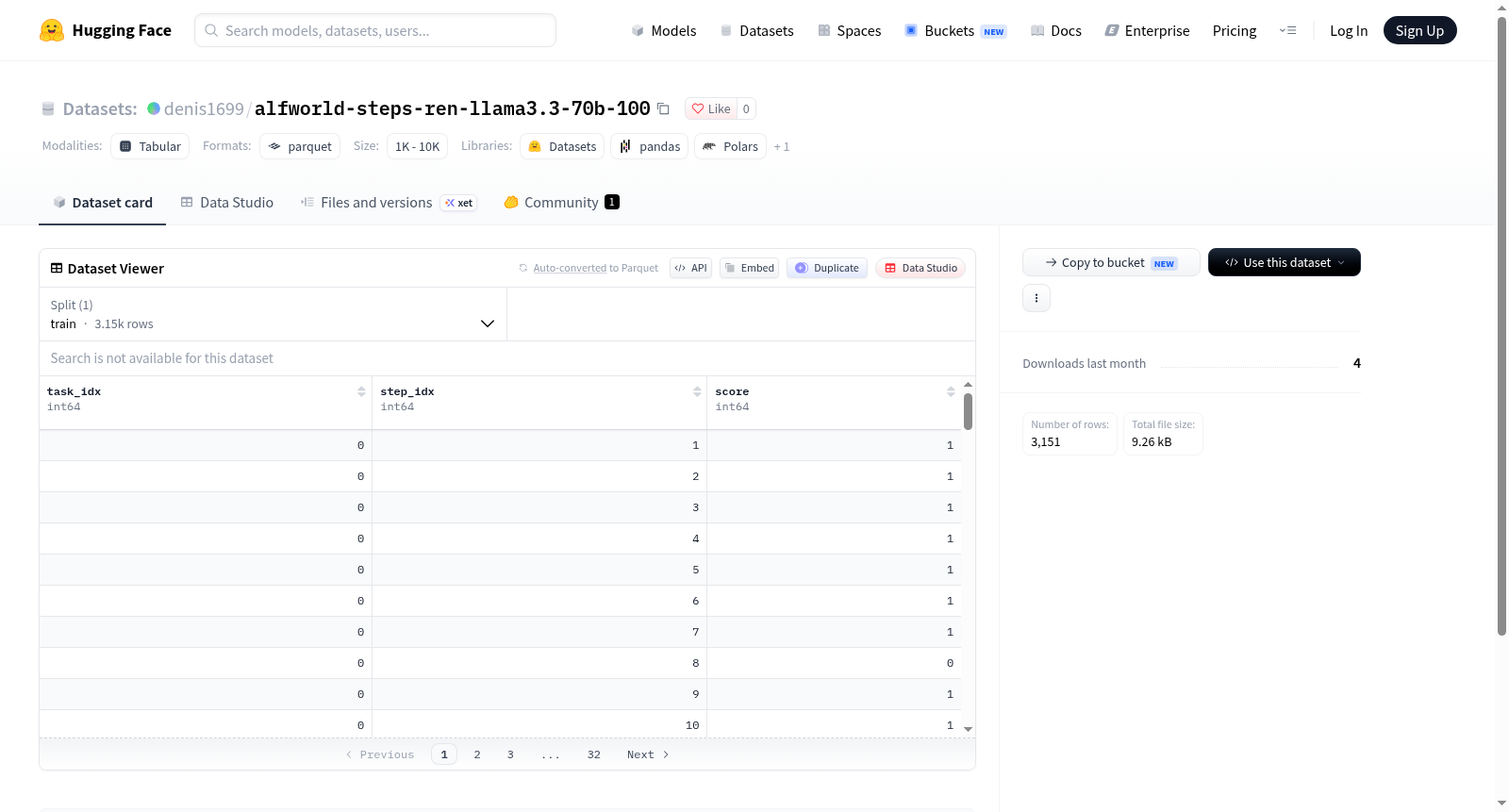This screenshot has height=812, width=1509.
Task: Open Docs in the top navigation
Action: [x=1056, y=31]
